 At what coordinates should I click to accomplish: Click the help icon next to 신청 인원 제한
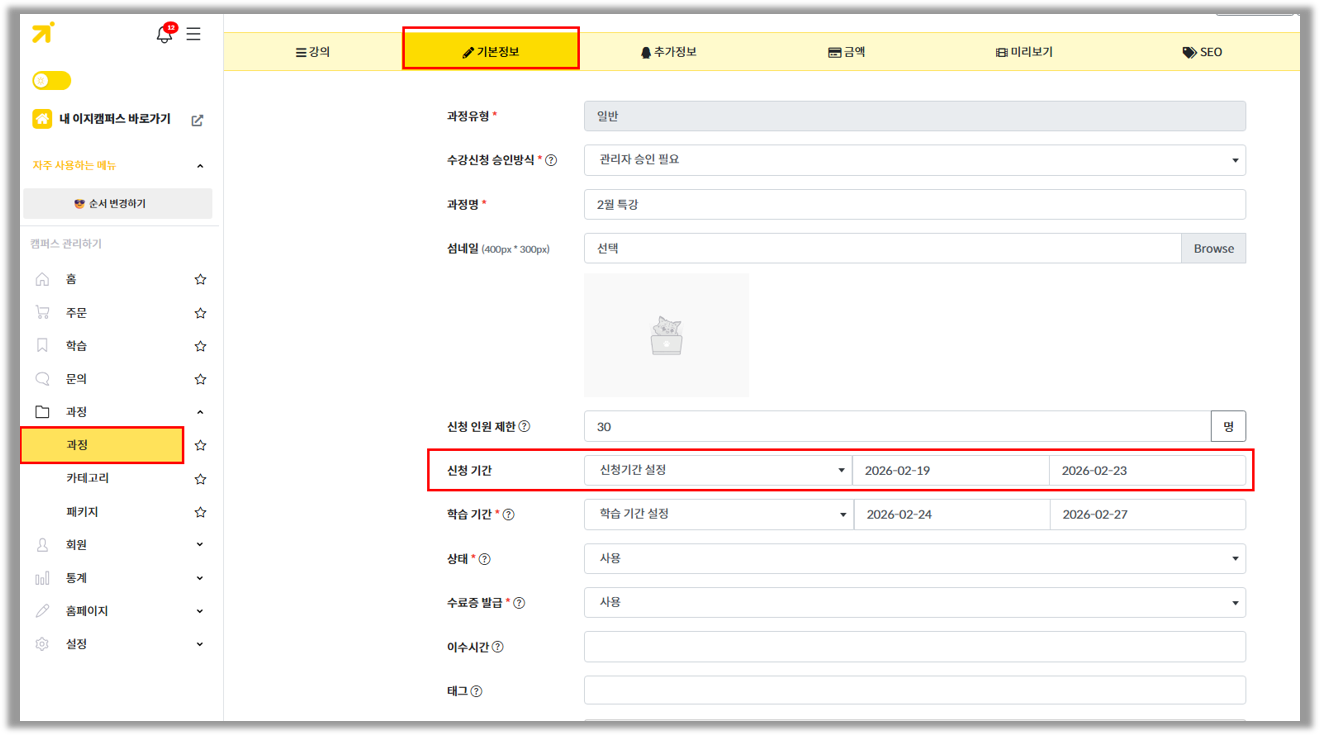point(524,426)
